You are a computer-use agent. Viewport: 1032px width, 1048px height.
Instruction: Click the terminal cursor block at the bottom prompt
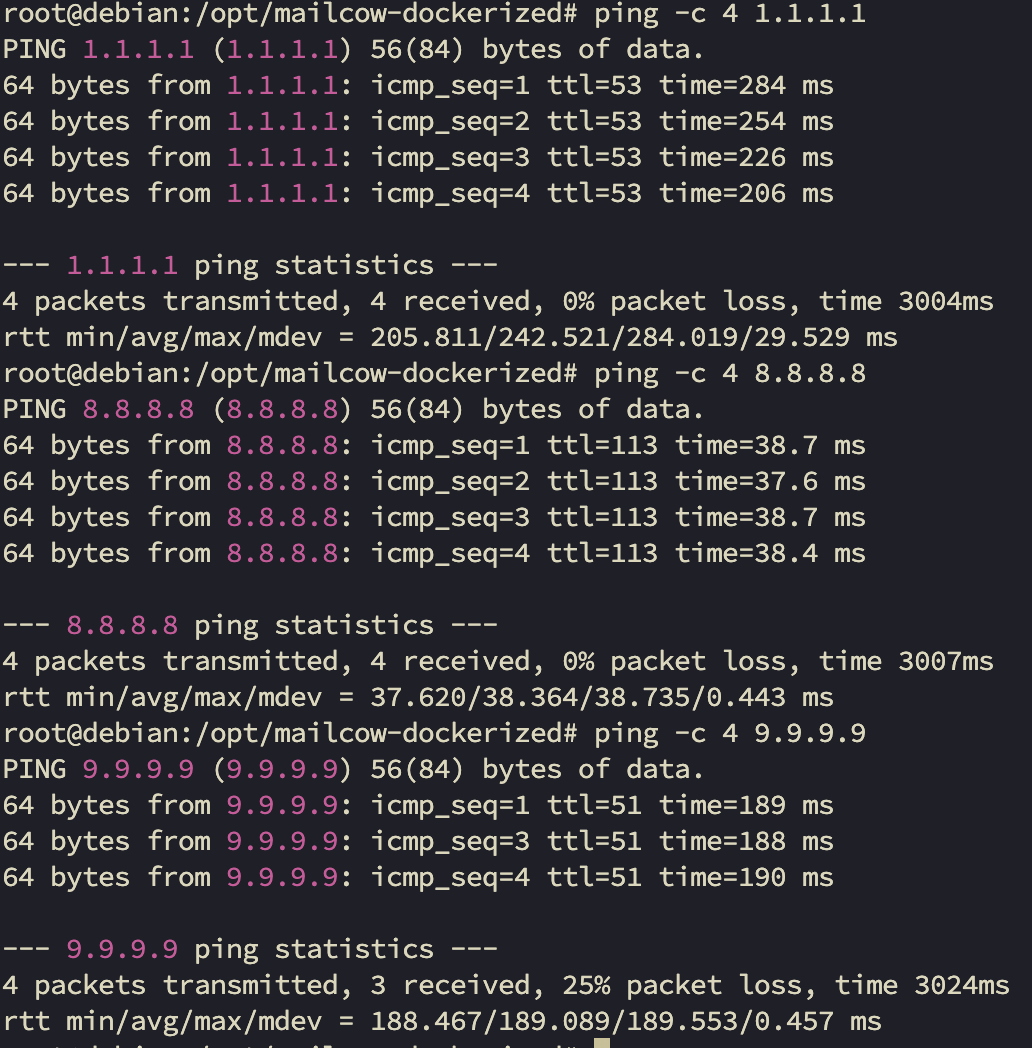click(601, 1043)
